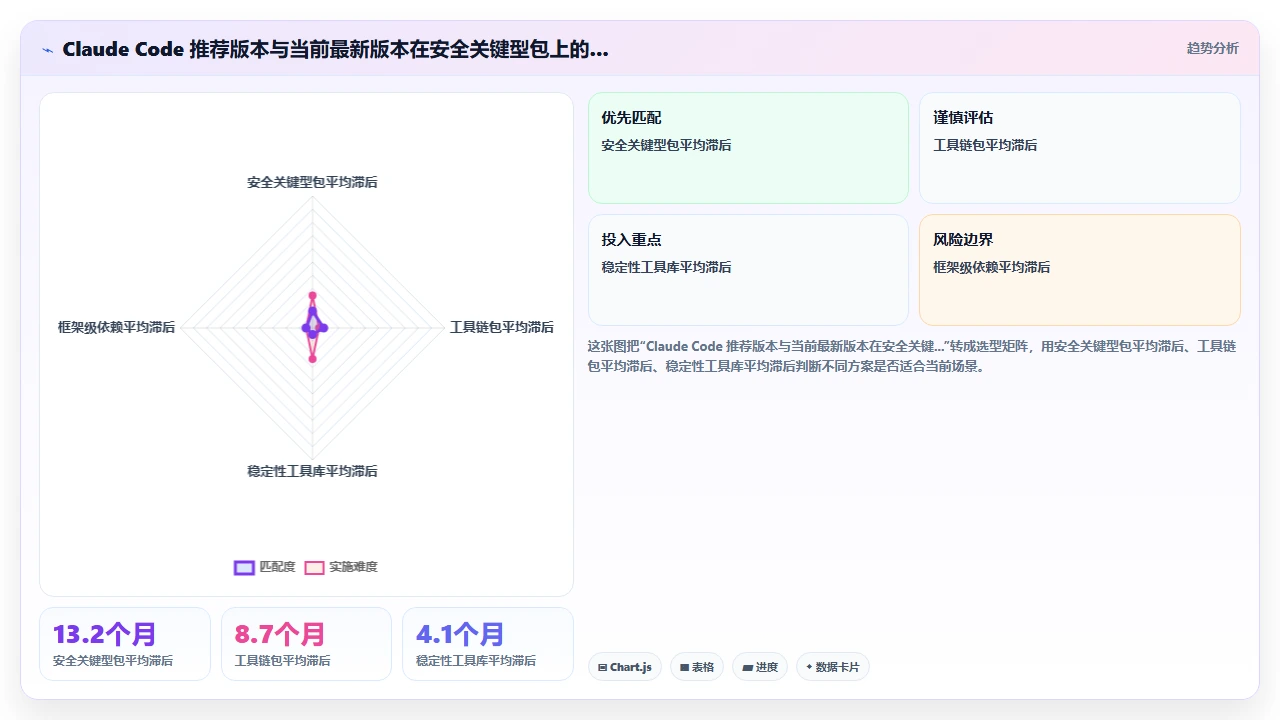Toggle the 匹配度 legend swatch

[x=244, y=567]
